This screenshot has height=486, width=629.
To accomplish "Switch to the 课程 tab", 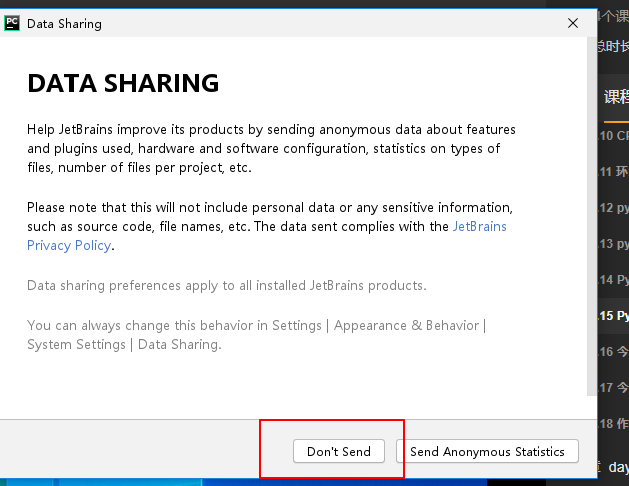I will click(x=615, y=97).
